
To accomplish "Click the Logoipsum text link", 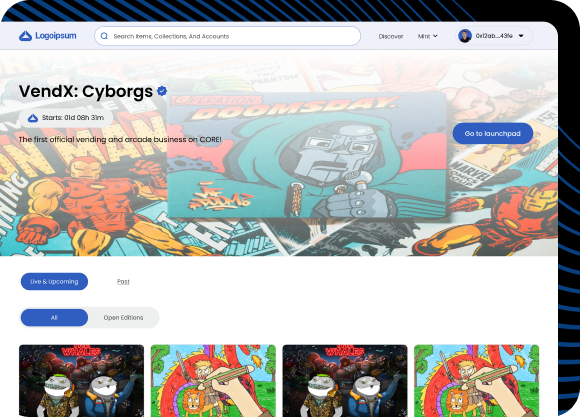I will (x=56, y=36).
